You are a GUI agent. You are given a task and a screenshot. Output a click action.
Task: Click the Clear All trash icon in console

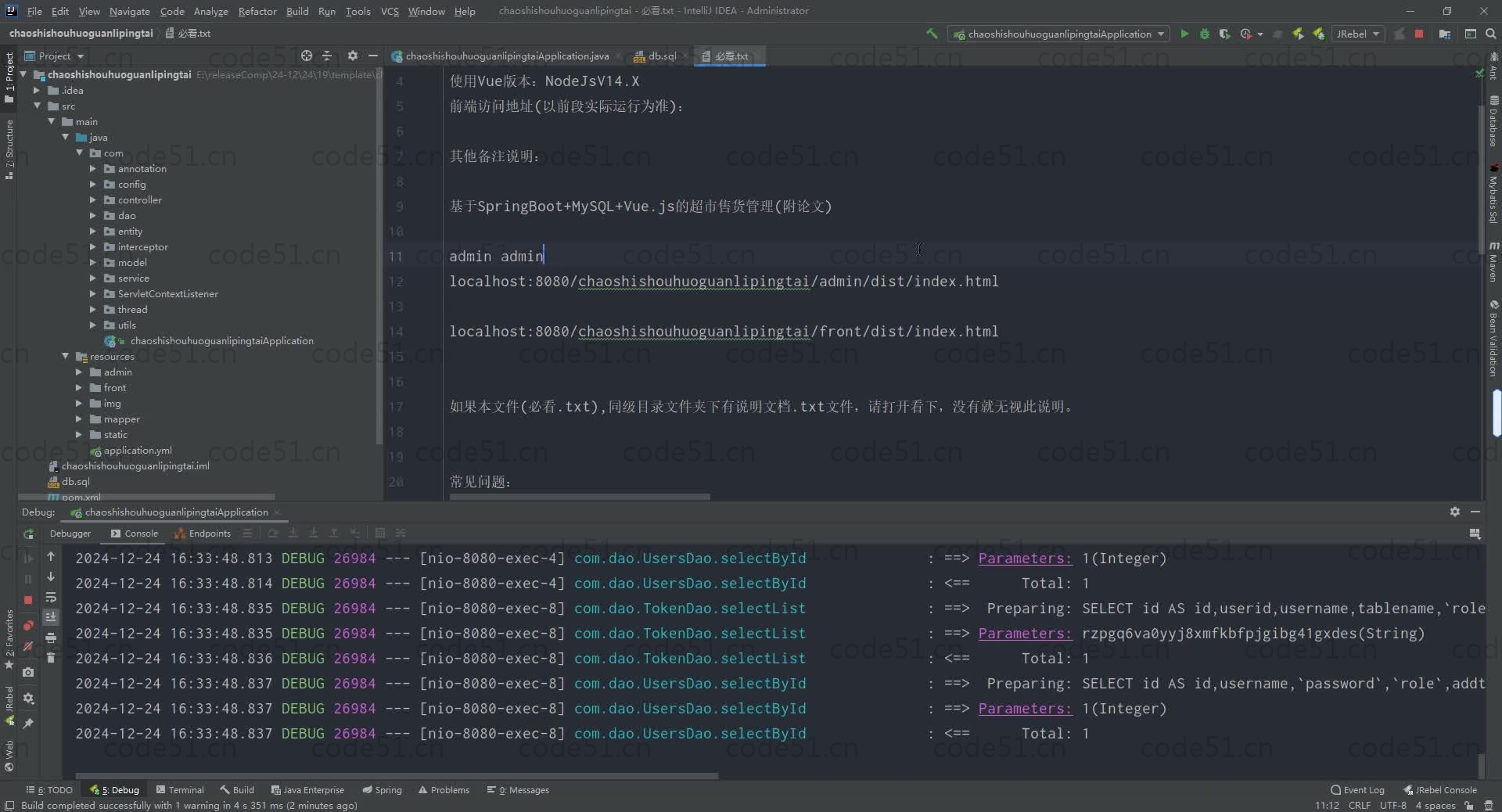pos(51,658)
